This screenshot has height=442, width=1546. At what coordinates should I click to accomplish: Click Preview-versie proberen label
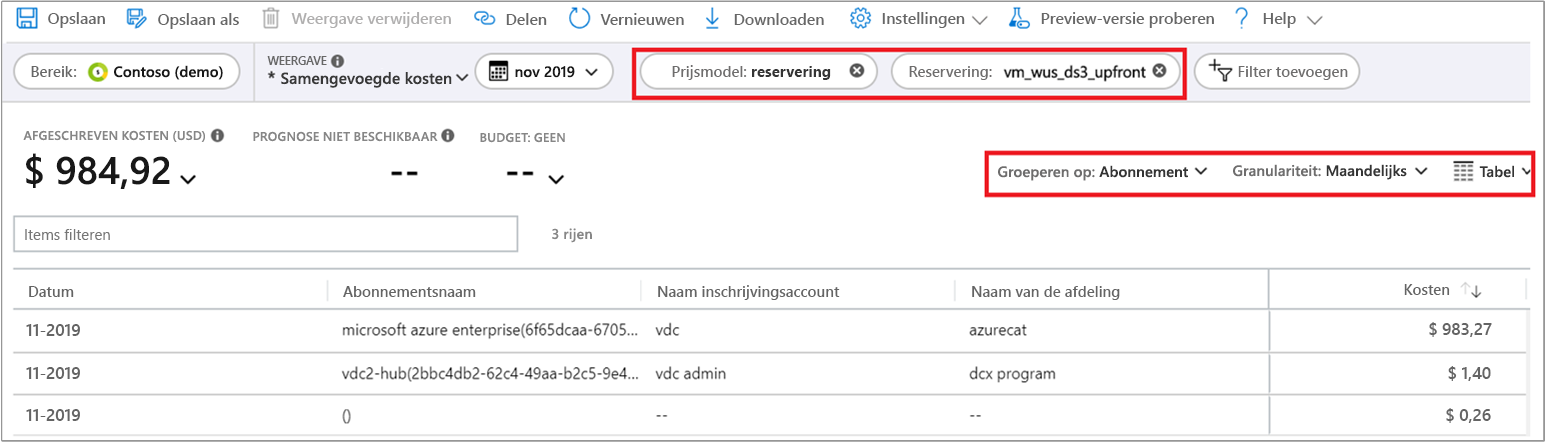[x=1127, y=19]
